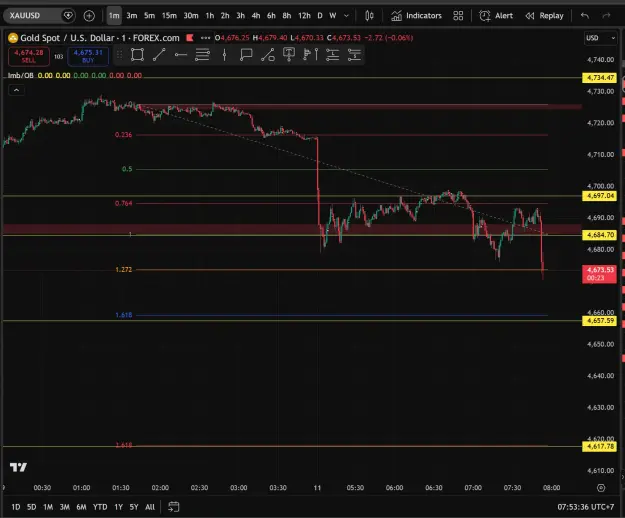Select the 5m interval
The height and width of the screenshot is (518, 625).
coord(149,16)
